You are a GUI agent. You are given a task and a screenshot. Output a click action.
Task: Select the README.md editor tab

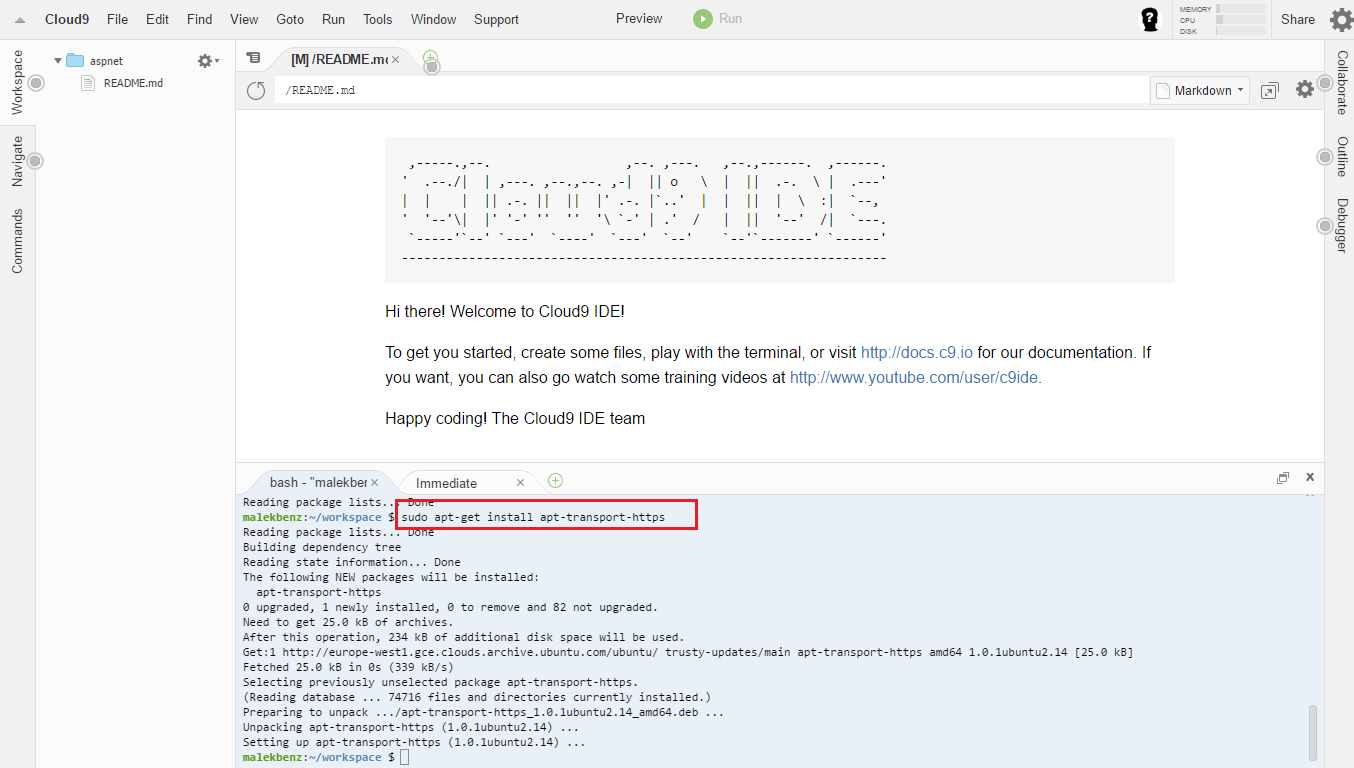click(x=339, y=60)
